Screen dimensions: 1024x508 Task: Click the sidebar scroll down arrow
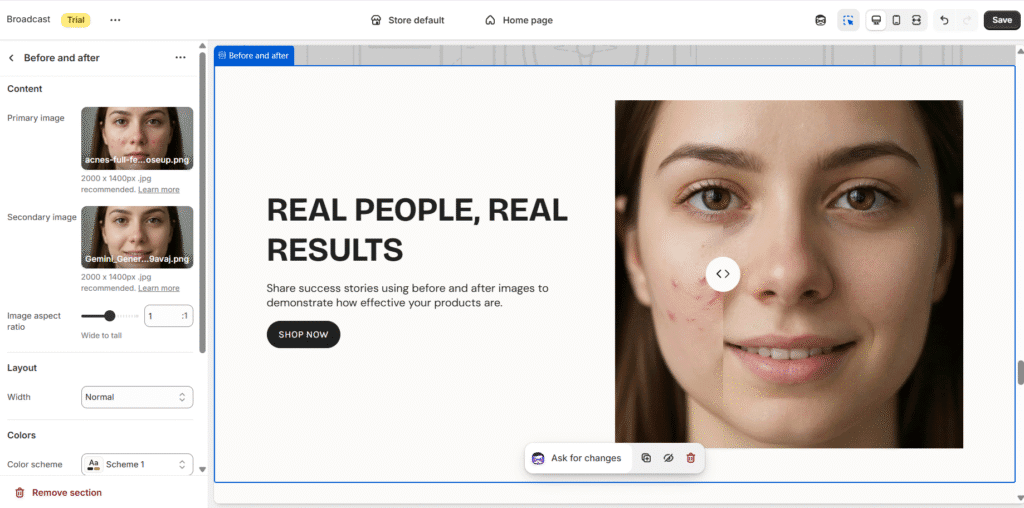(x=202, y=469)
